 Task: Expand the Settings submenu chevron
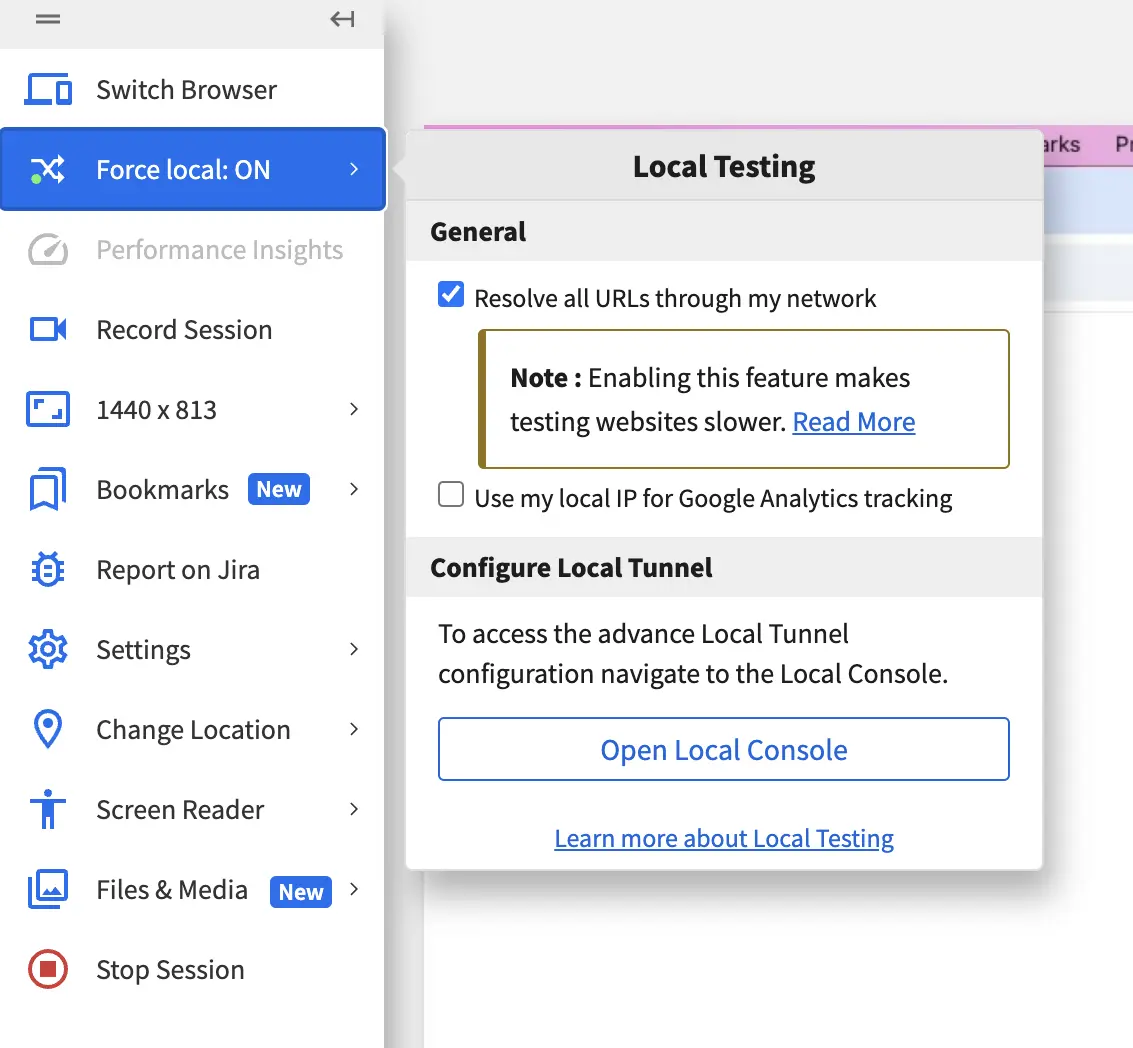click(354, 649)
